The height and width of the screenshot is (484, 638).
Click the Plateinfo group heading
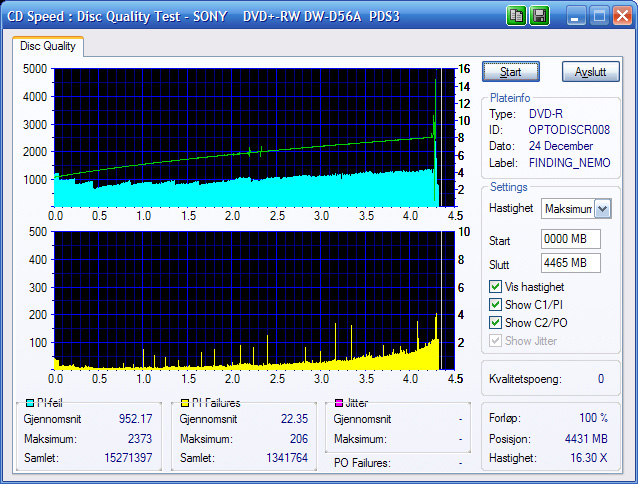click(x=510, y=98)
